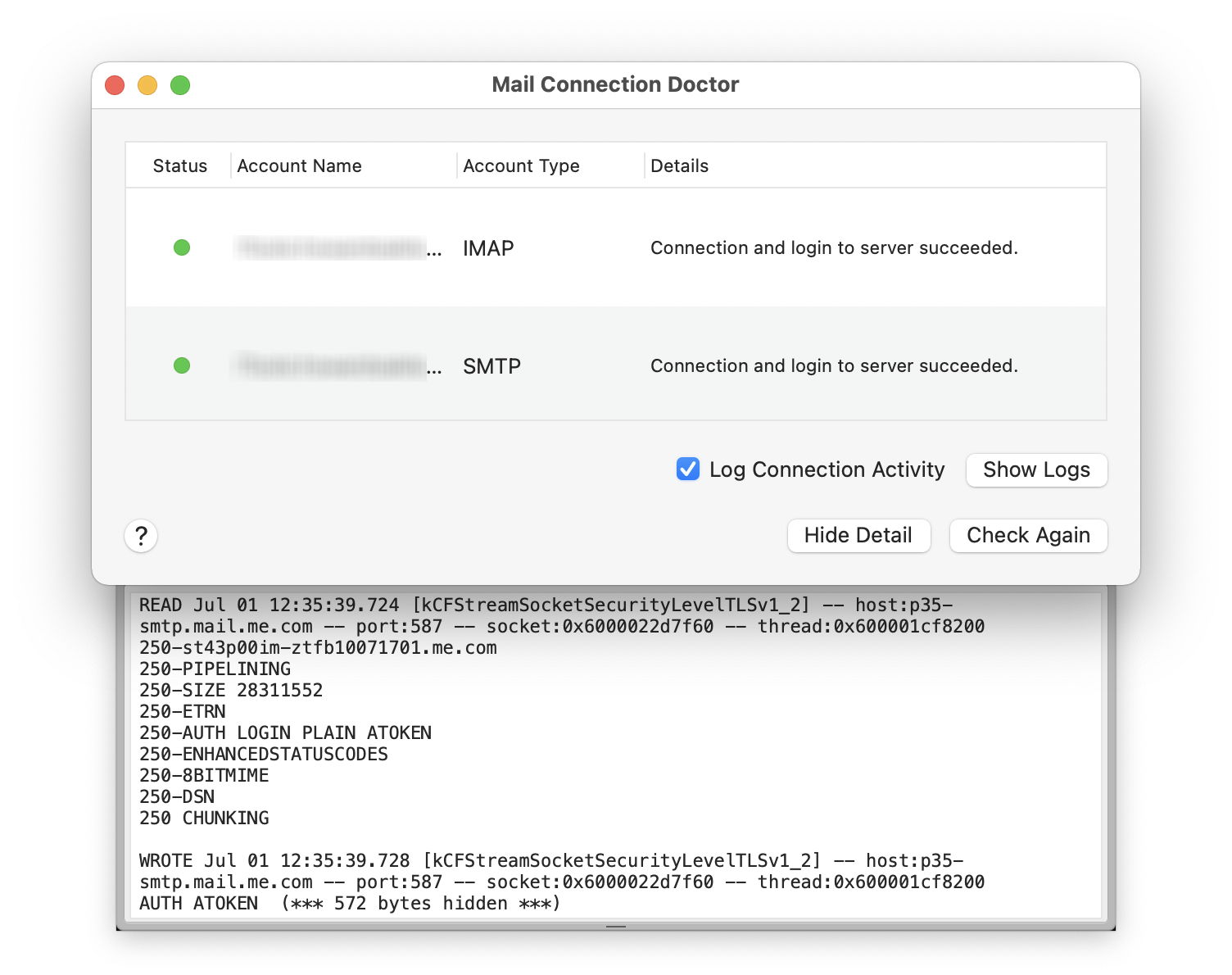Viewport: 1232px width, 975px height.
Task: Open help with the question mark button
Action: pos(141,536)
